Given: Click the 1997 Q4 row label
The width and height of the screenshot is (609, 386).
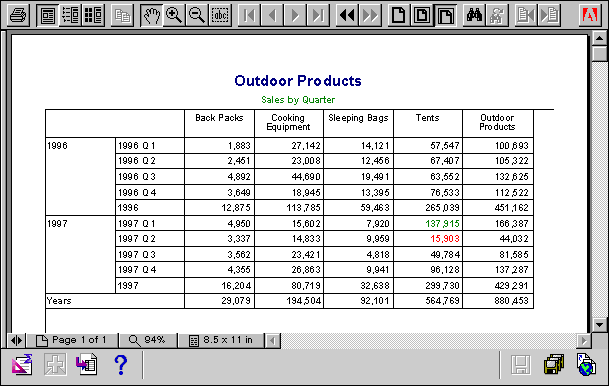Looking at the screenshot, I should [x=137, y=270].
